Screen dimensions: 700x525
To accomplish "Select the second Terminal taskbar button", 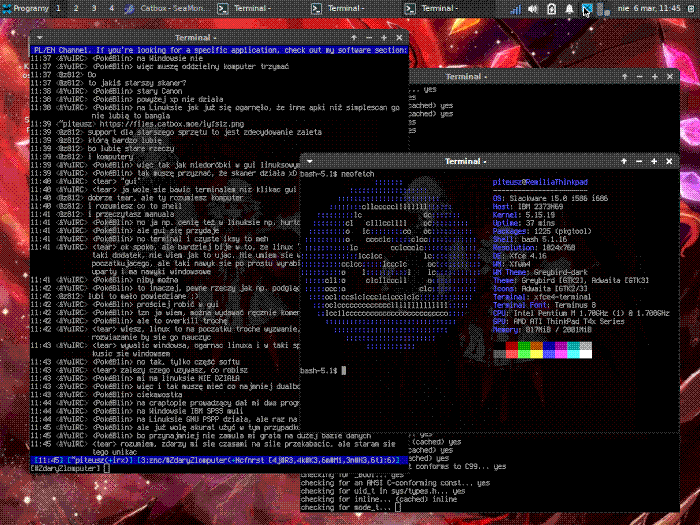I will (x=354, y=8).
